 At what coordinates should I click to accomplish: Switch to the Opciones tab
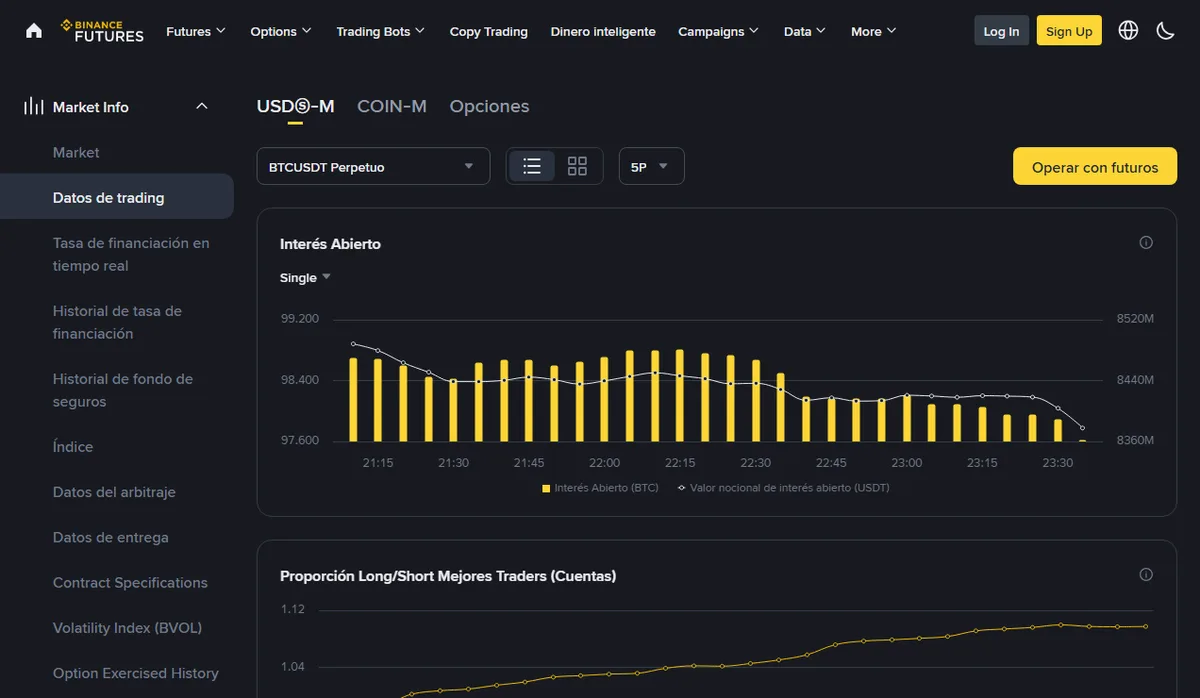pos(489,106)
